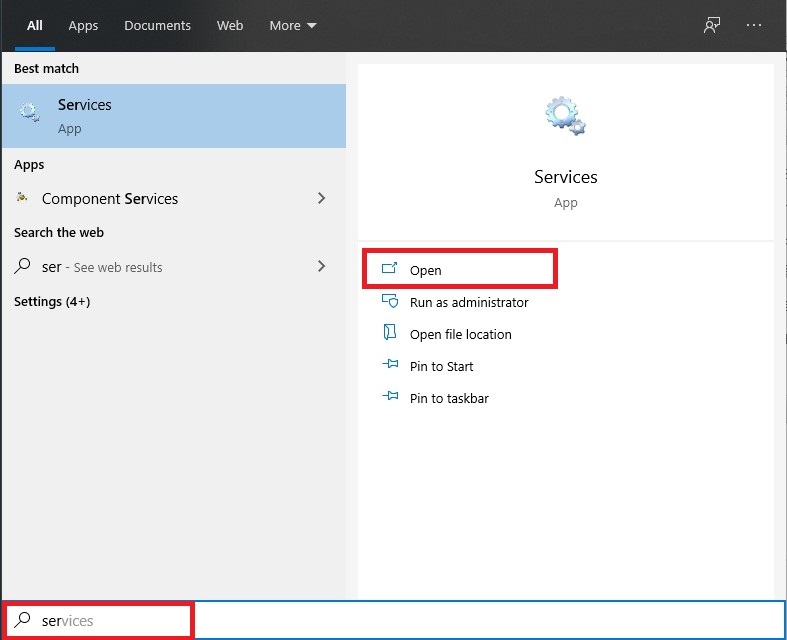Image resolution: width=787 pixels, height=640 pixels.
Task: Click the Services title in preview pane
Action: (566, 177)
